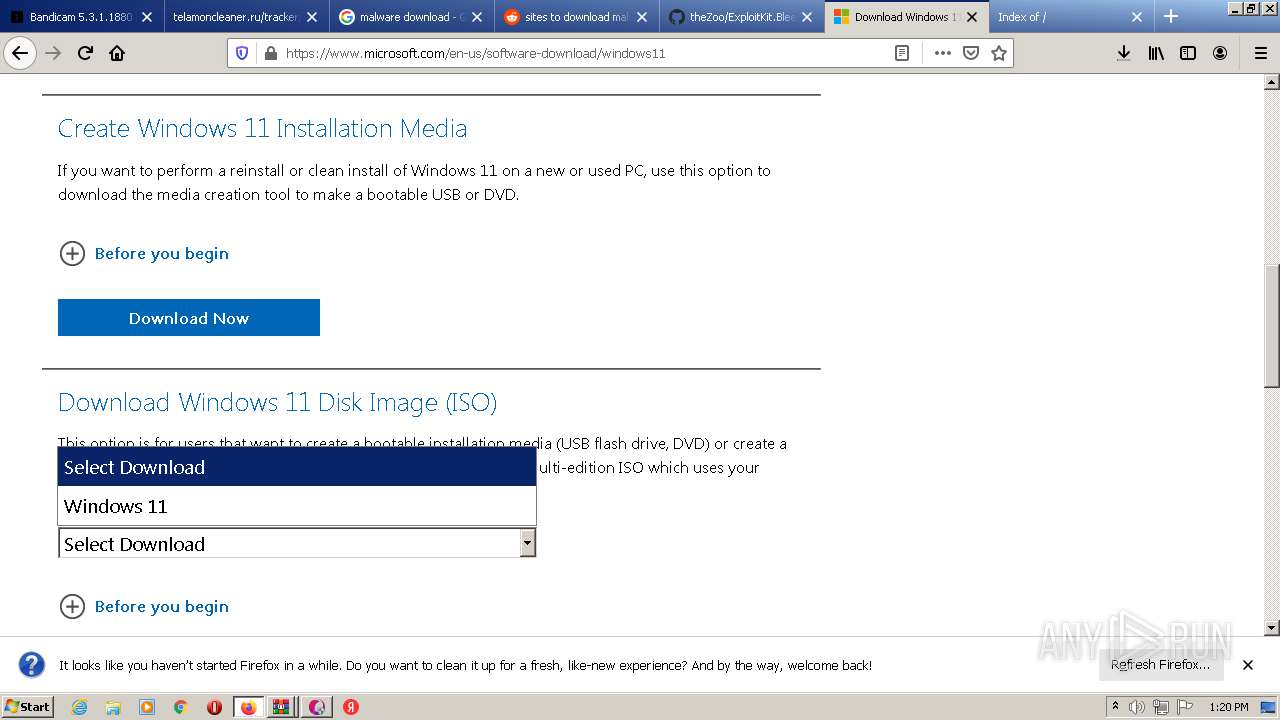
Task: Open the Windows Start menu
Action: coord(27,707)
